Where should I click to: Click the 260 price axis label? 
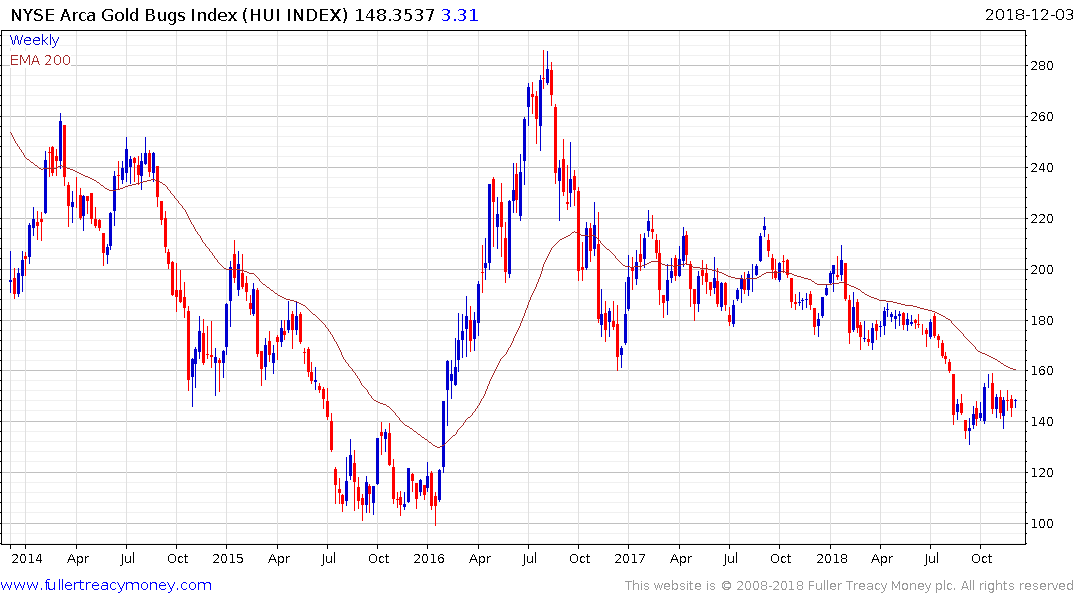click(x=1042, y=117)
